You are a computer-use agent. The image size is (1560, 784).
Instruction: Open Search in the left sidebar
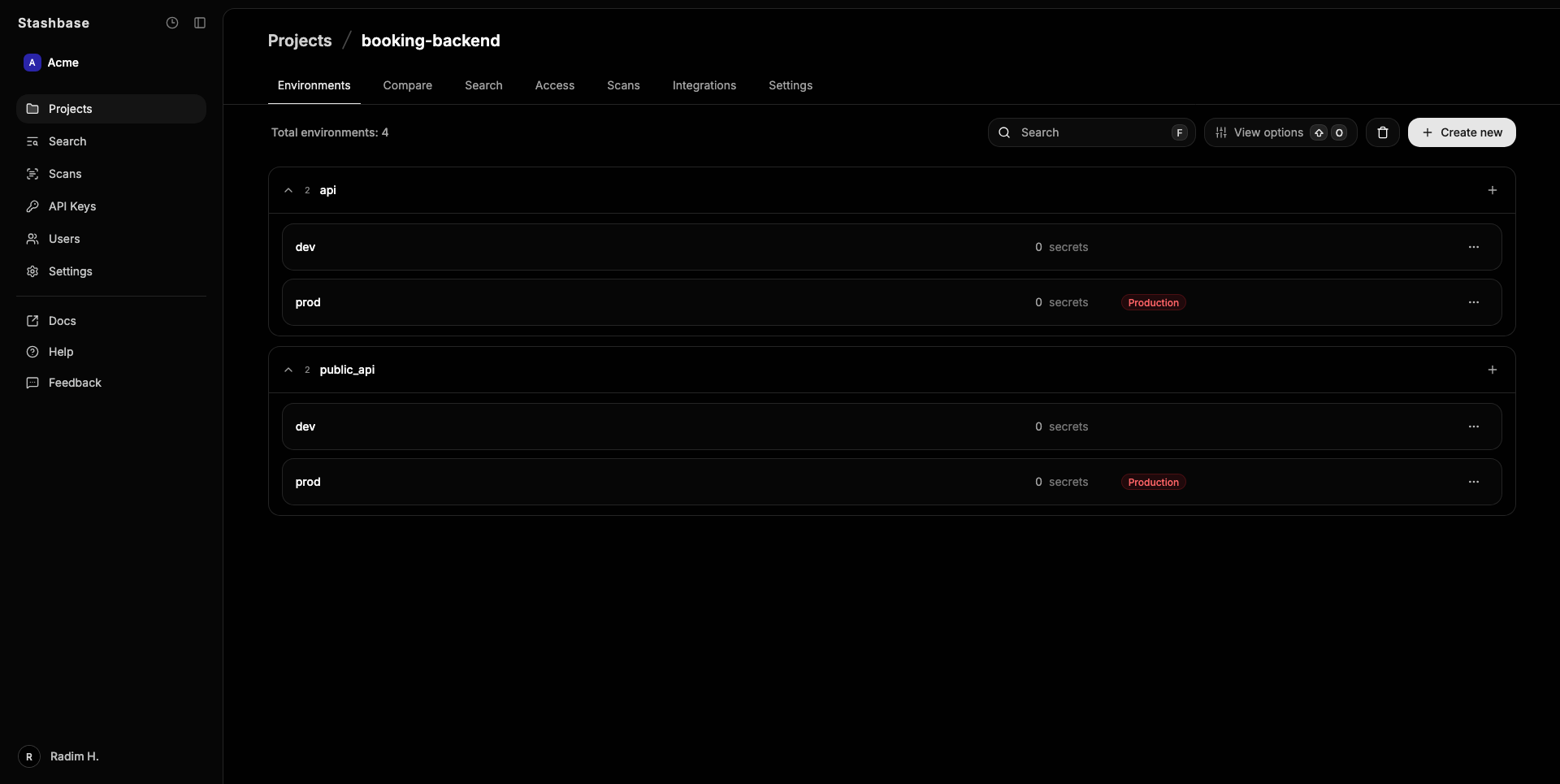pyautogui.click(x=111, y=141)
